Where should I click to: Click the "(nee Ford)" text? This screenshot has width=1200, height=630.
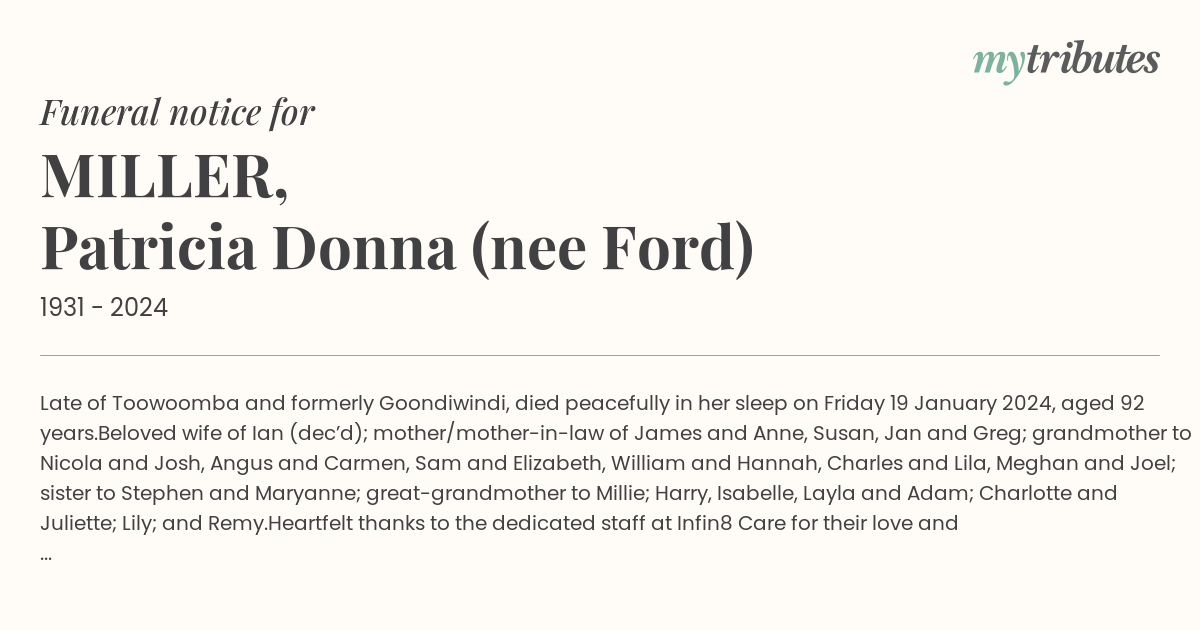[x=612, y=249]
